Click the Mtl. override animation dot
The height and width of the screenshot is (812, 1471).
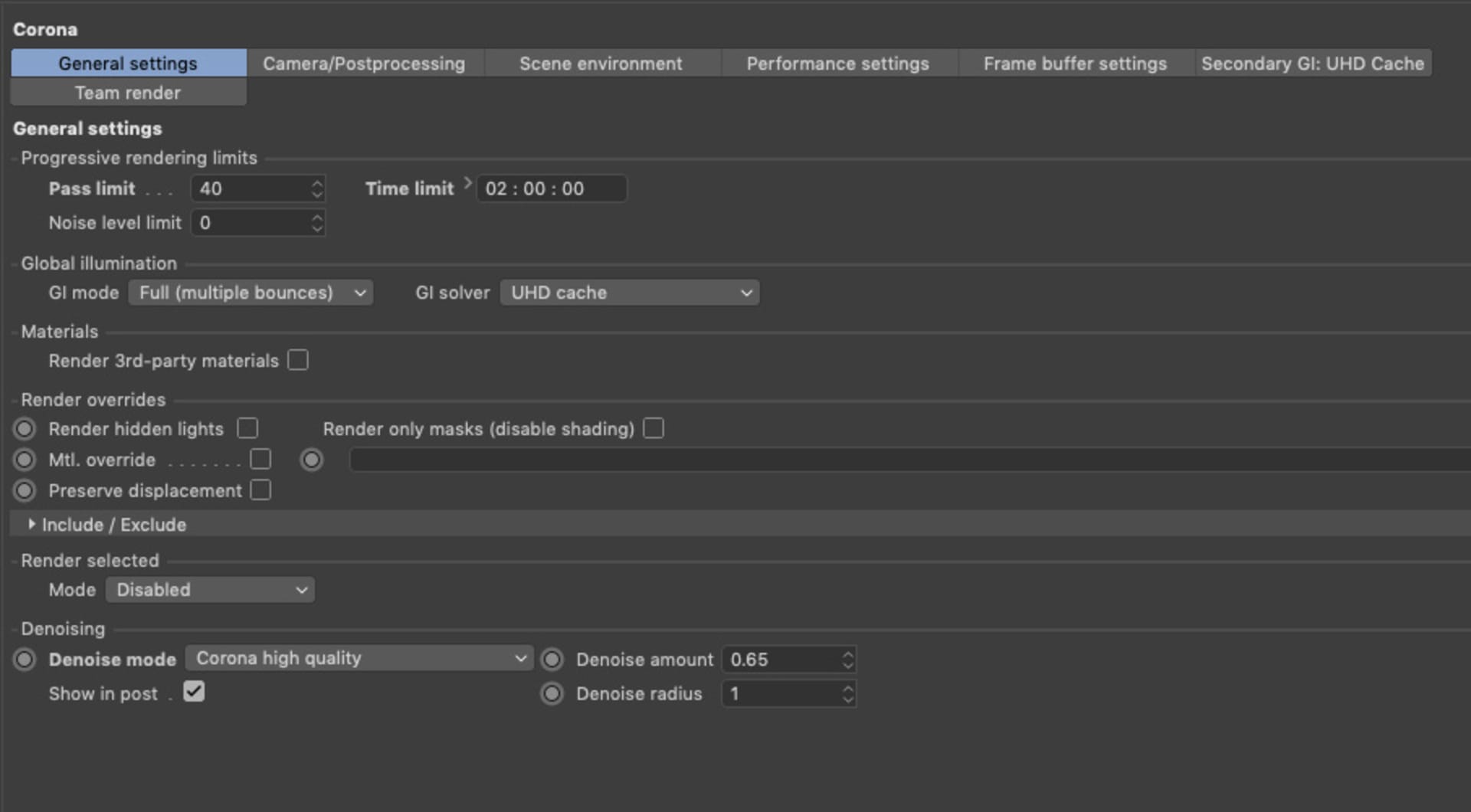25,460
